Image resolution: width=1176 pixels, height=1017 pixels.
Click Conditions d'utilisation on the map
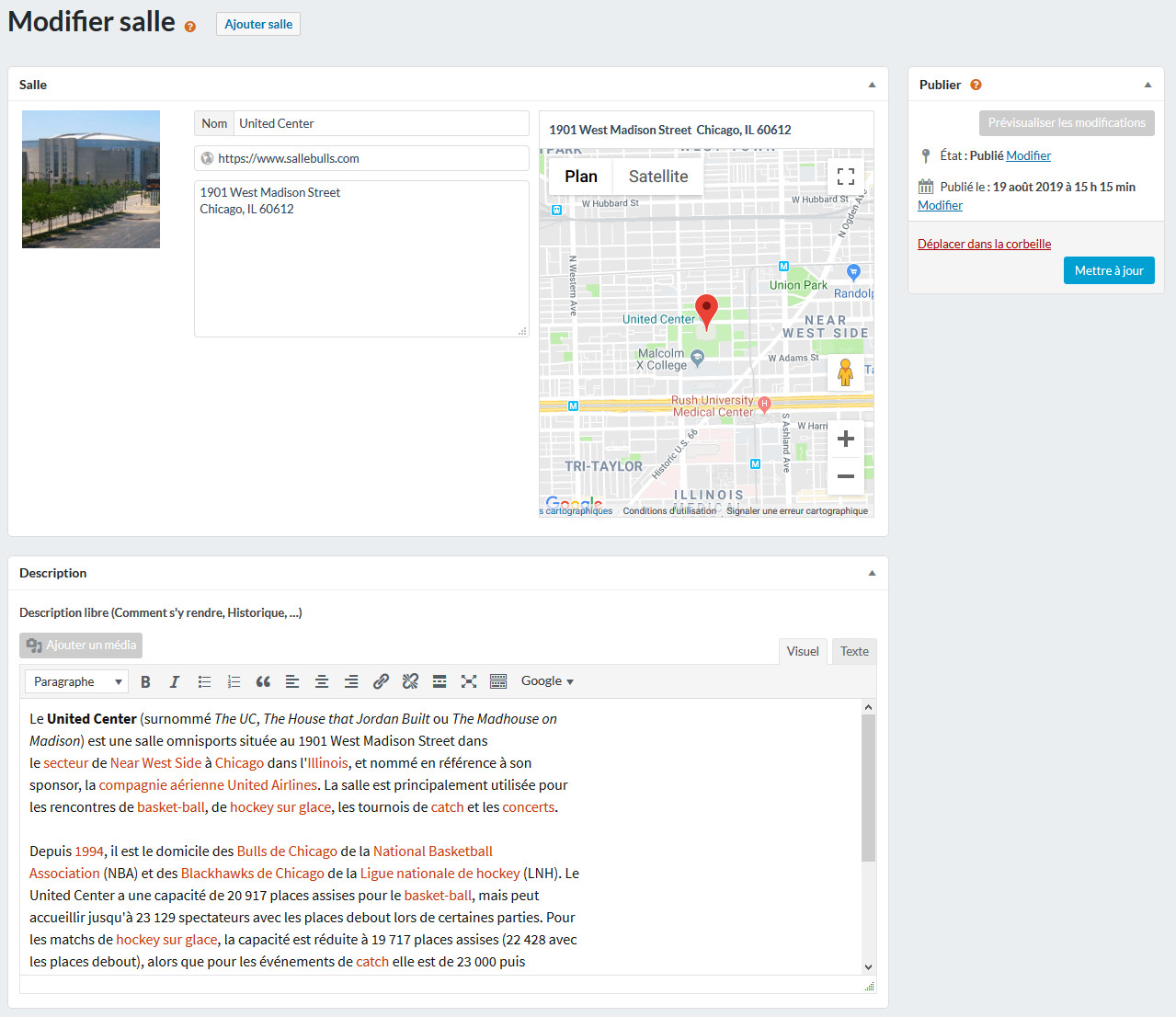pos(669,511)
